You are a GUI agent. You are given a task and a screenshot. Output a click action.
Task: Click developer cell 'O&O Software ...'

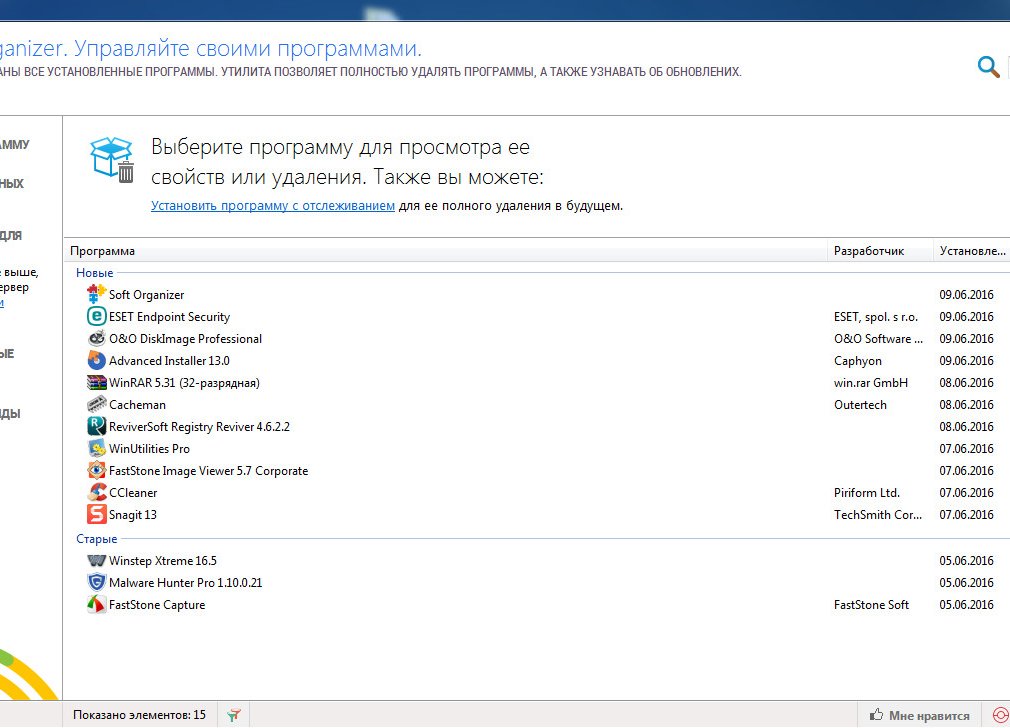click(x=879, y=338)
